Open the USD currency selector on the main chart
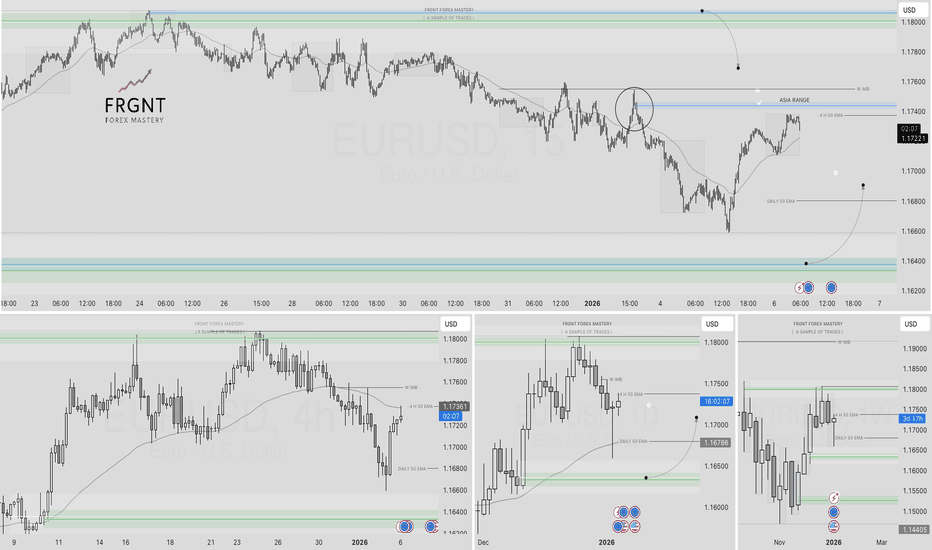Viewport: 932px width, 550px height. coord(909,10)
